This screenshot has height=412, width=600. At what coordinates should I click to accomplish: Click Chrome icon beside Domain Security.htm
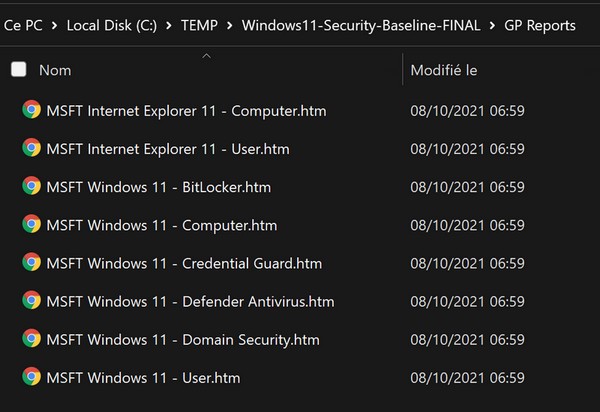tap(31, 339)
